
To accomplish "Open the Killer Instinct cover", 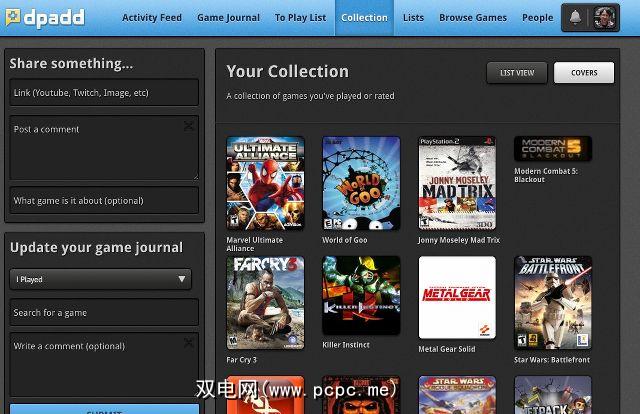I will coord(361,295).
